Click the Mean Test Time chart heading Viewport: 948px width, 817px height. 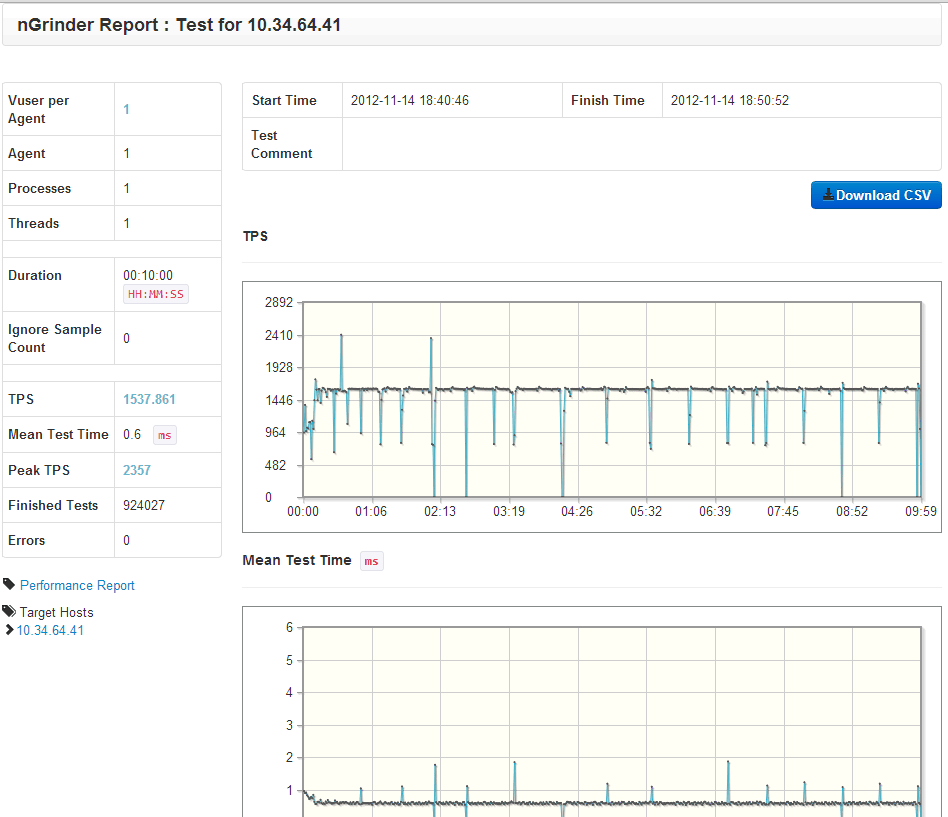[x=297, y=561]
